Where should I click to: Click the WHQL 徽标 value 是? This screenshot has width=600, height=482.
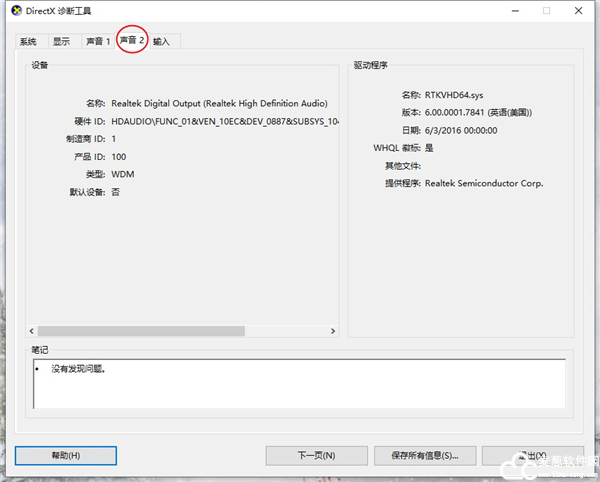(429, 148)
